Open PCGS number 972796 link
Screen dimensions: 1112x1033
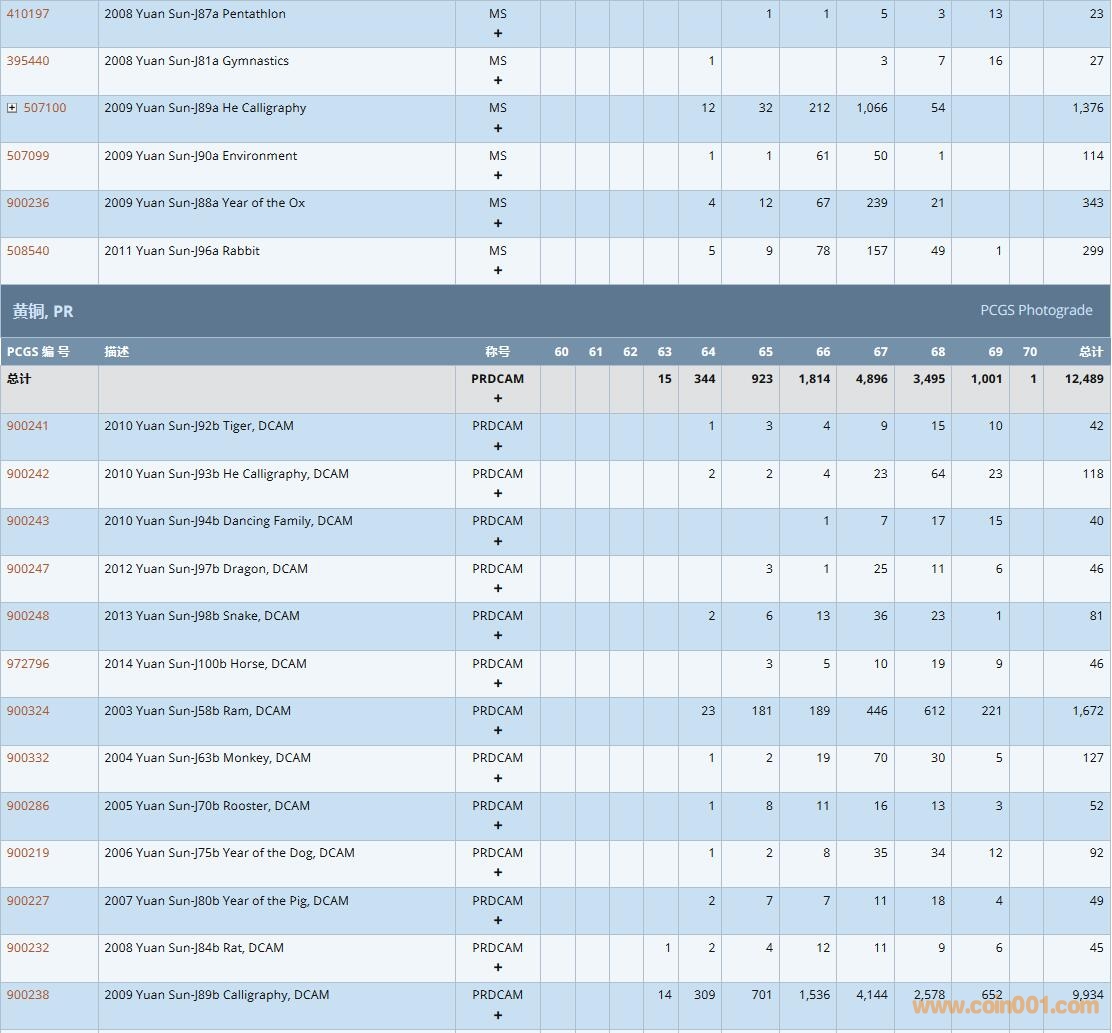28,664
